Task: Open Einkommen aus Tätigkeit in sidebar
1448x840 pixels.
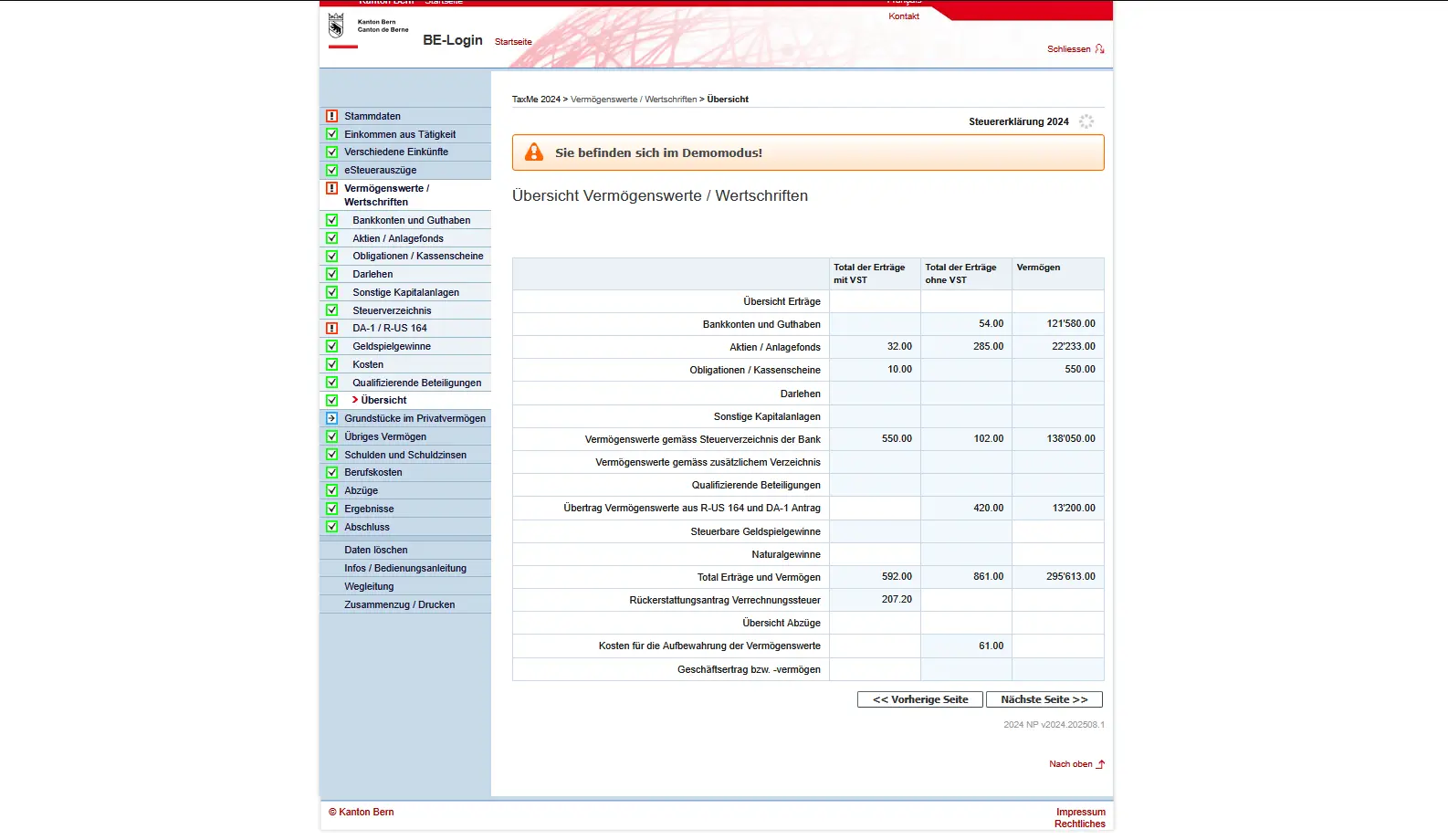Action: point(400,134)
